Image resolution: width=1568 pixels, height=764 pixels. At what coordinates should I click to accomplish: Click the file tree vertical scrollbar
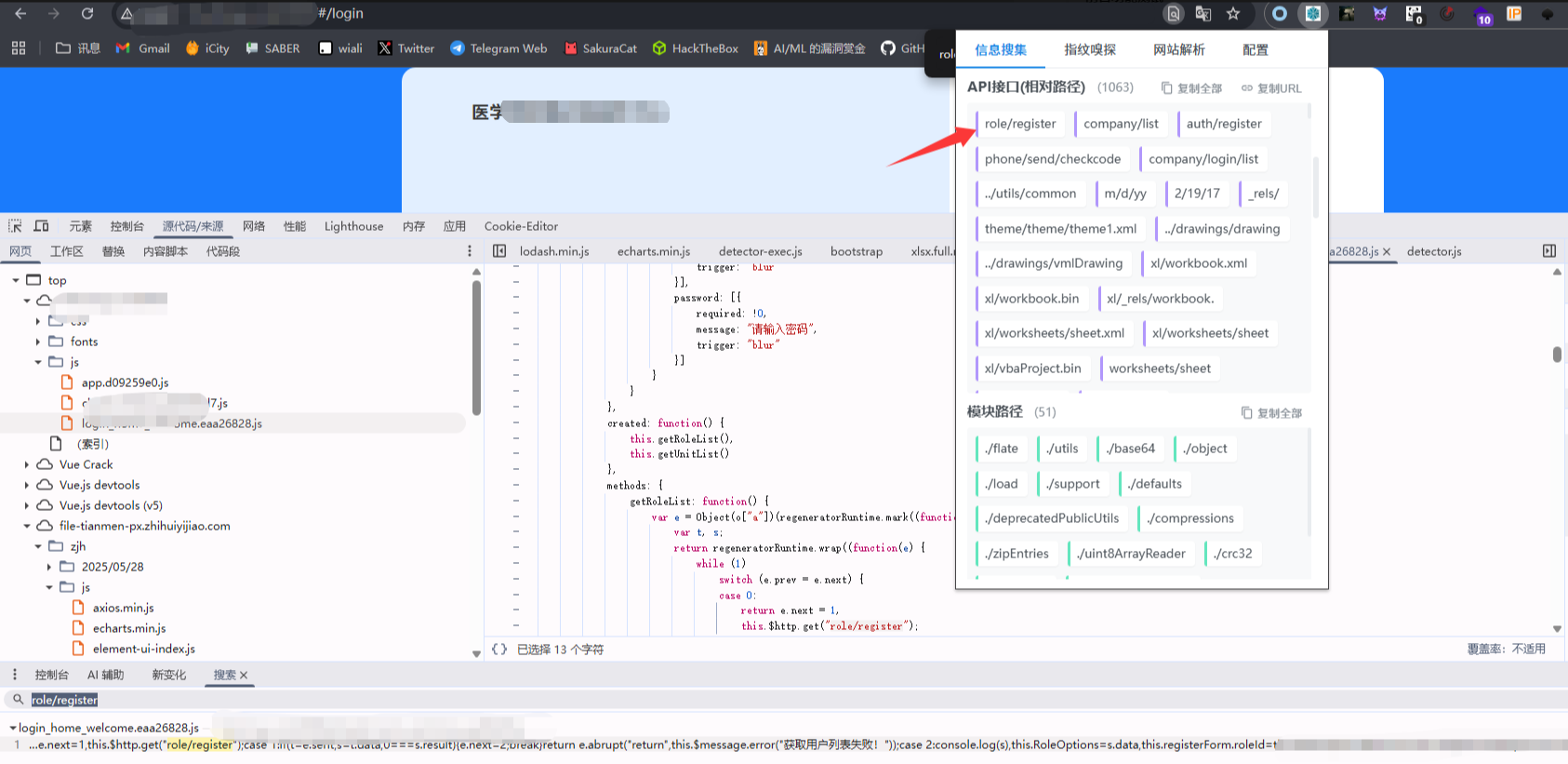tap(476, 349)
